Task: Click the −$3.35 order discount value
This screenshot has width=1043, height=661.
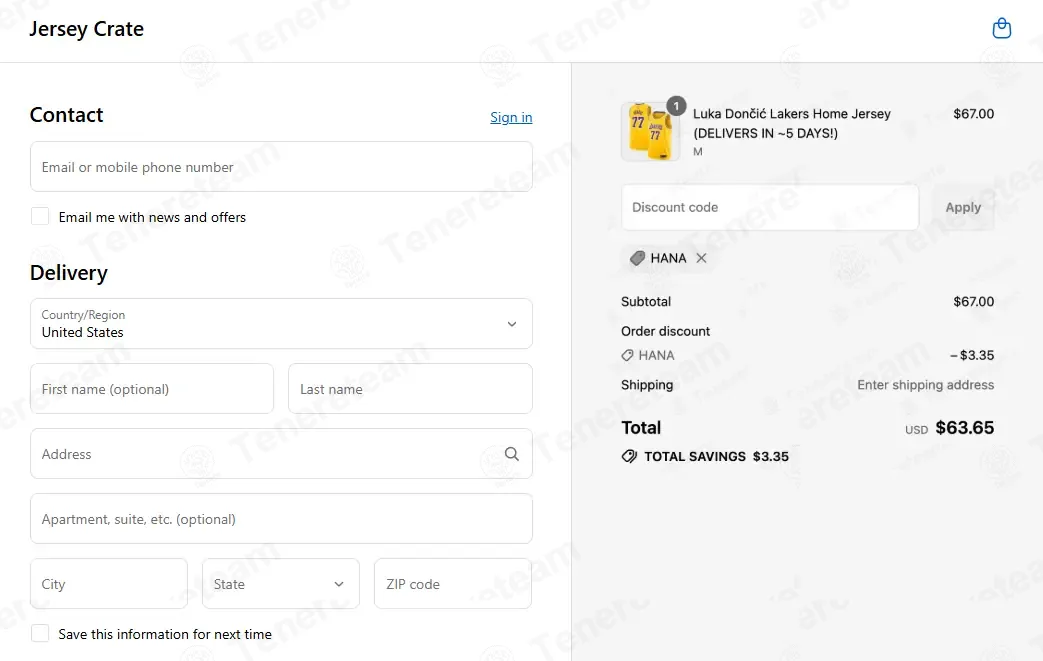Action: pyautogui.click(x=972, y=356)
